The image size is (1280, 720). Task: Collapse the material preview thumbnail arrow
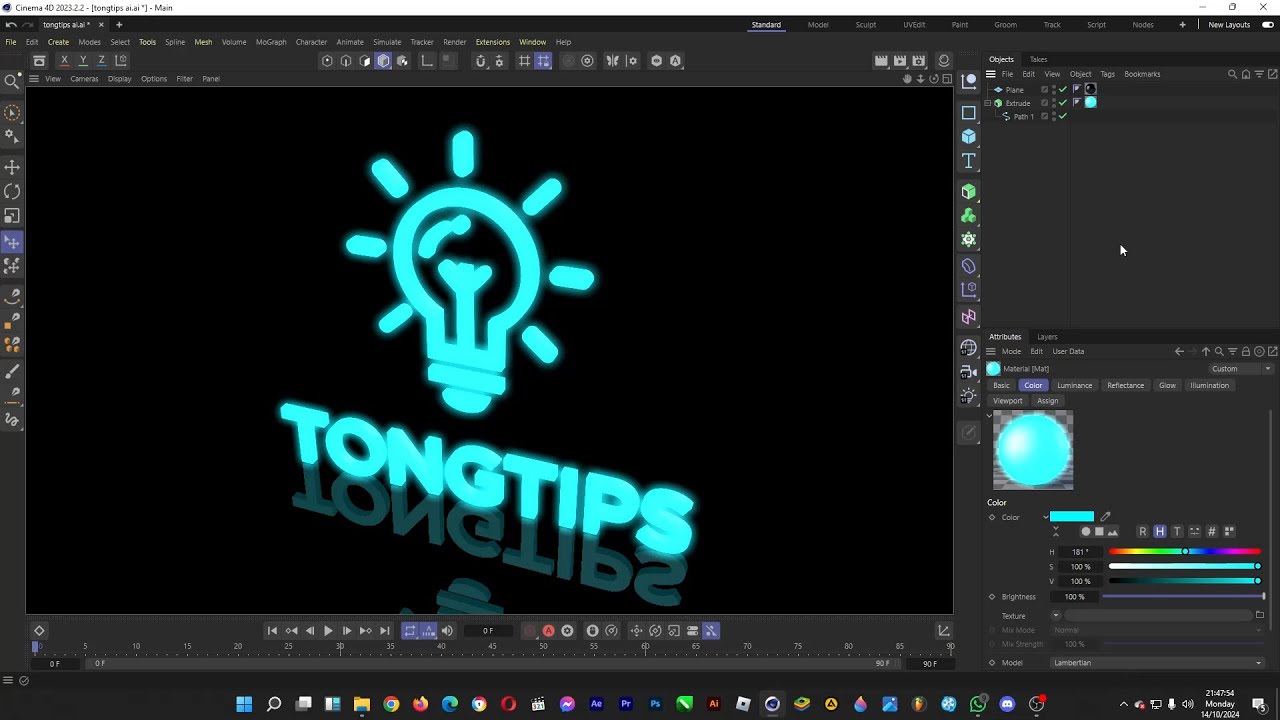[990, 415]
